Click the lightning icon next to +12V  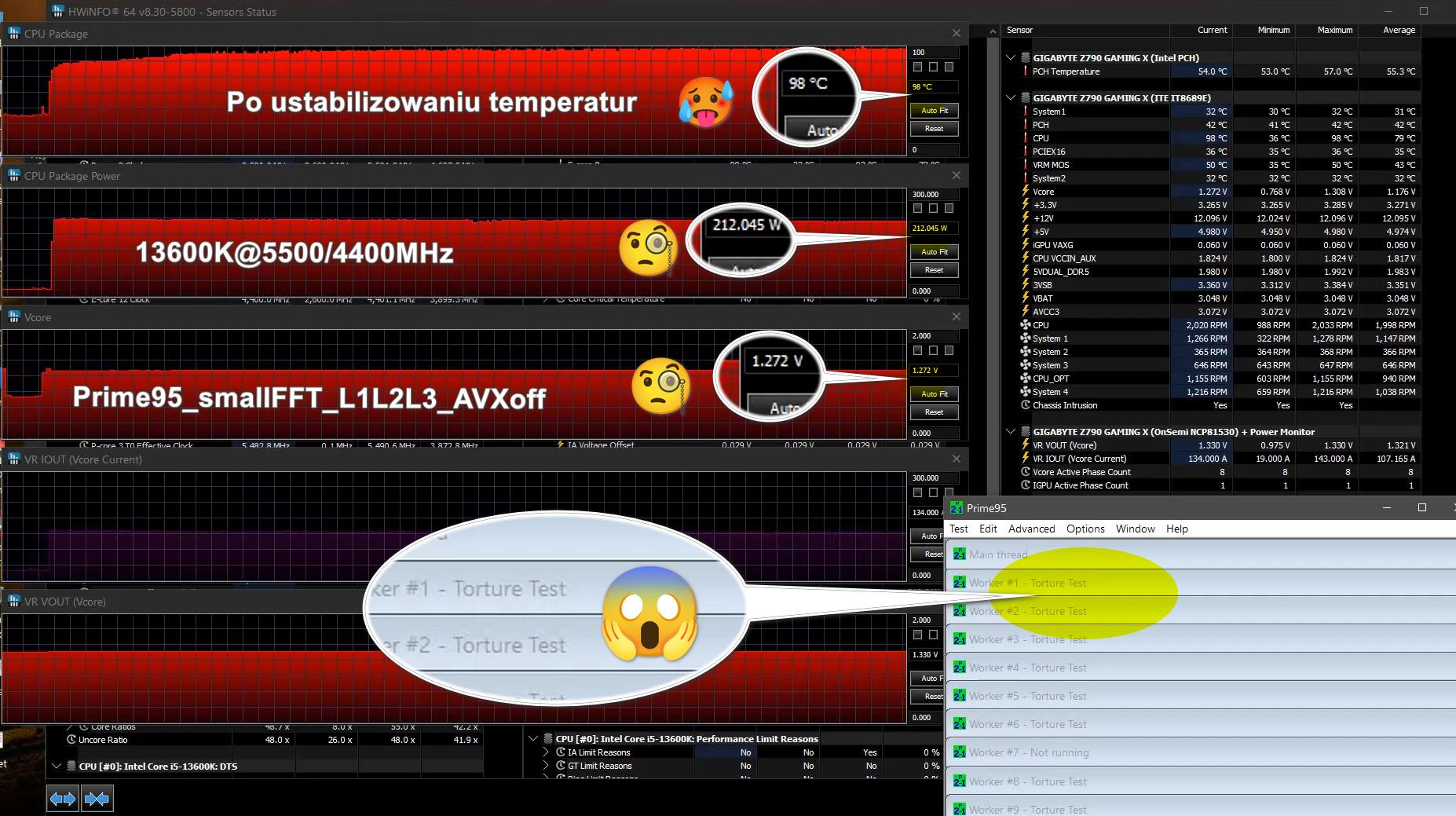[x=1025, y=218]
